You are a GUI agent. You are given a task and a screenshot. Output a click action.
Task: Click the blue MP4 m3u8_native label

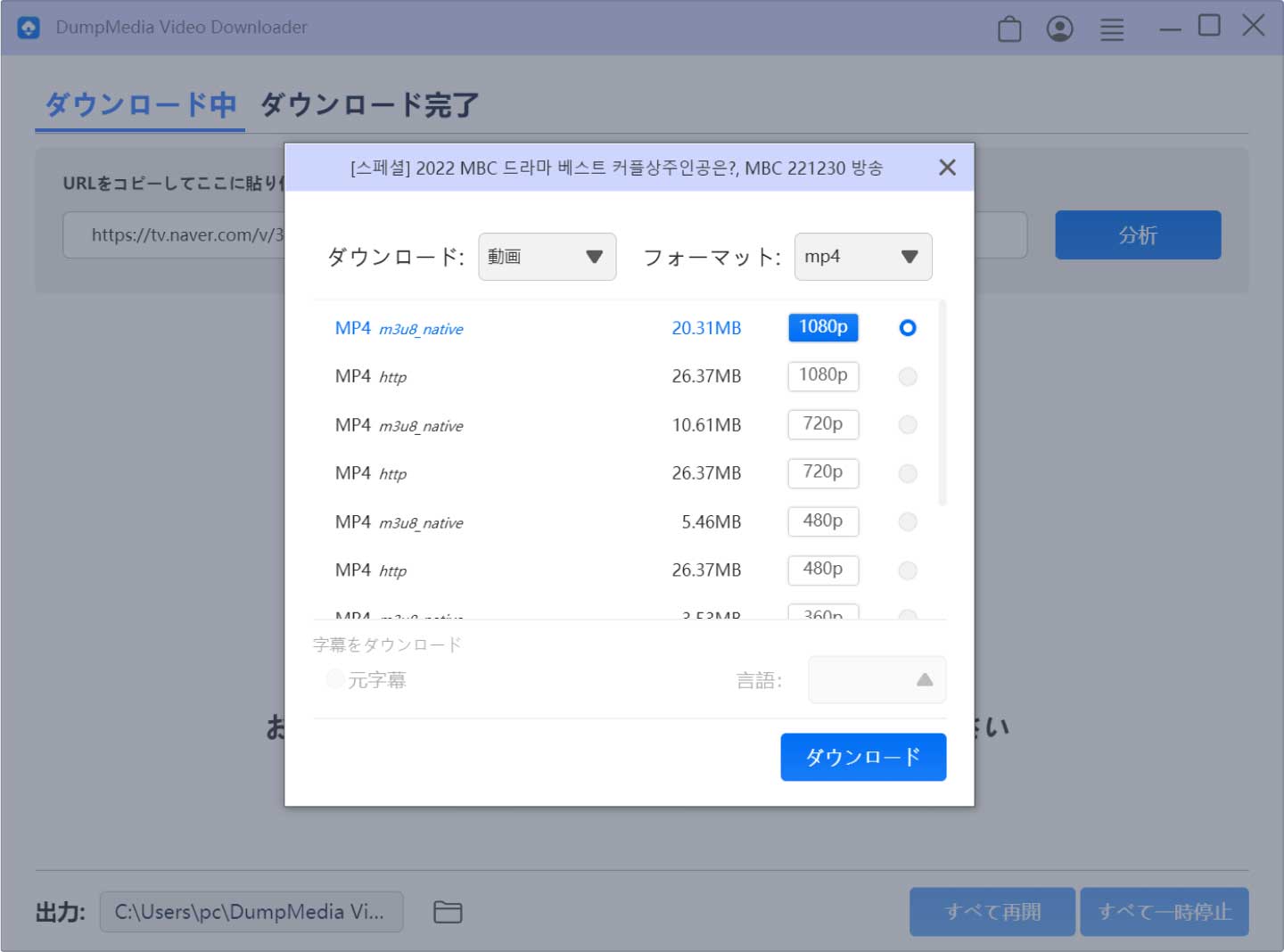point(399,328)
